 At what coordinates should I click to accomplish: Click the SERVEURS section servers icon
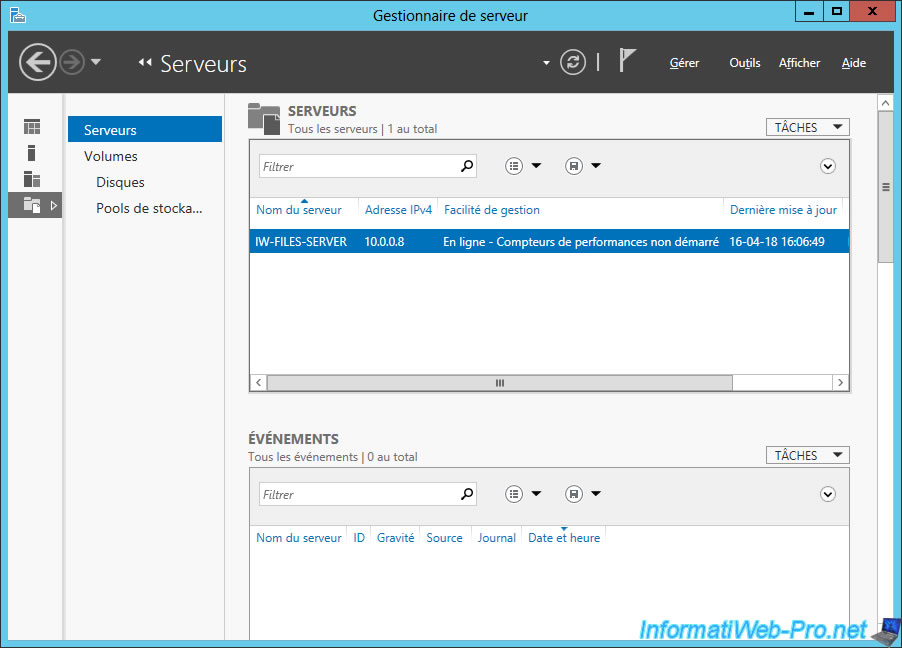pos(264,119)
